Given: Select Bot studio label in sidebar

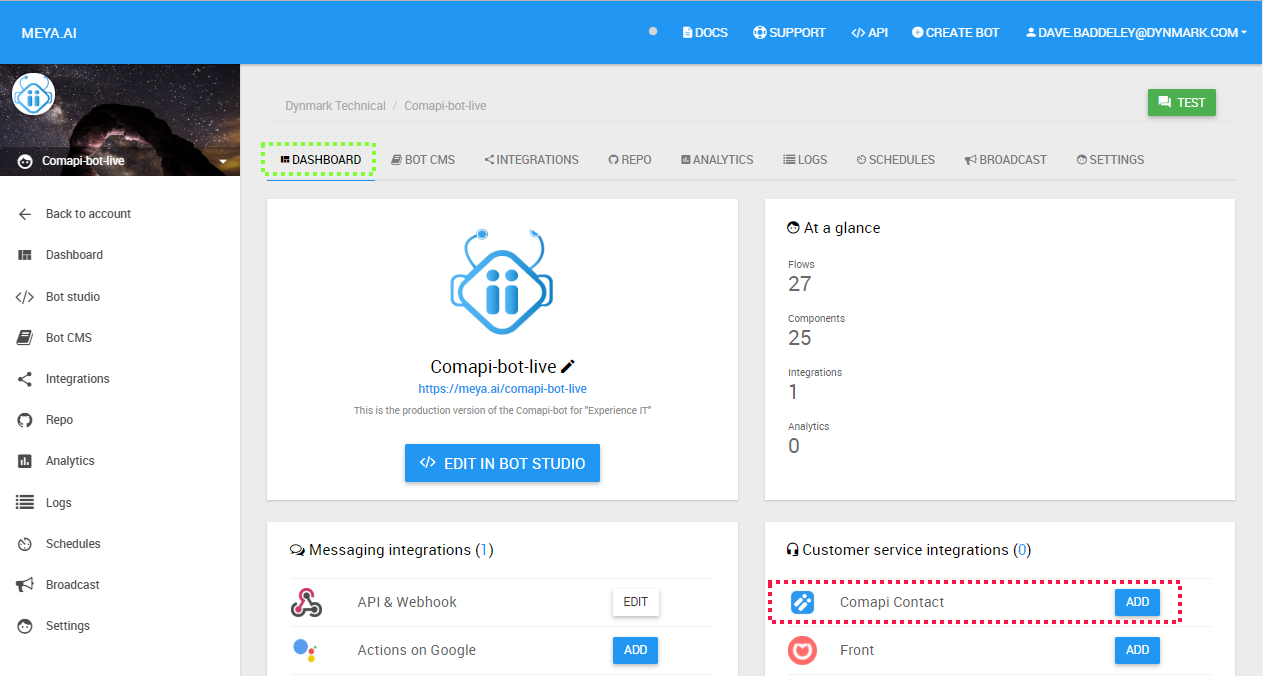Looking at the screenshot, I should 73,297.
